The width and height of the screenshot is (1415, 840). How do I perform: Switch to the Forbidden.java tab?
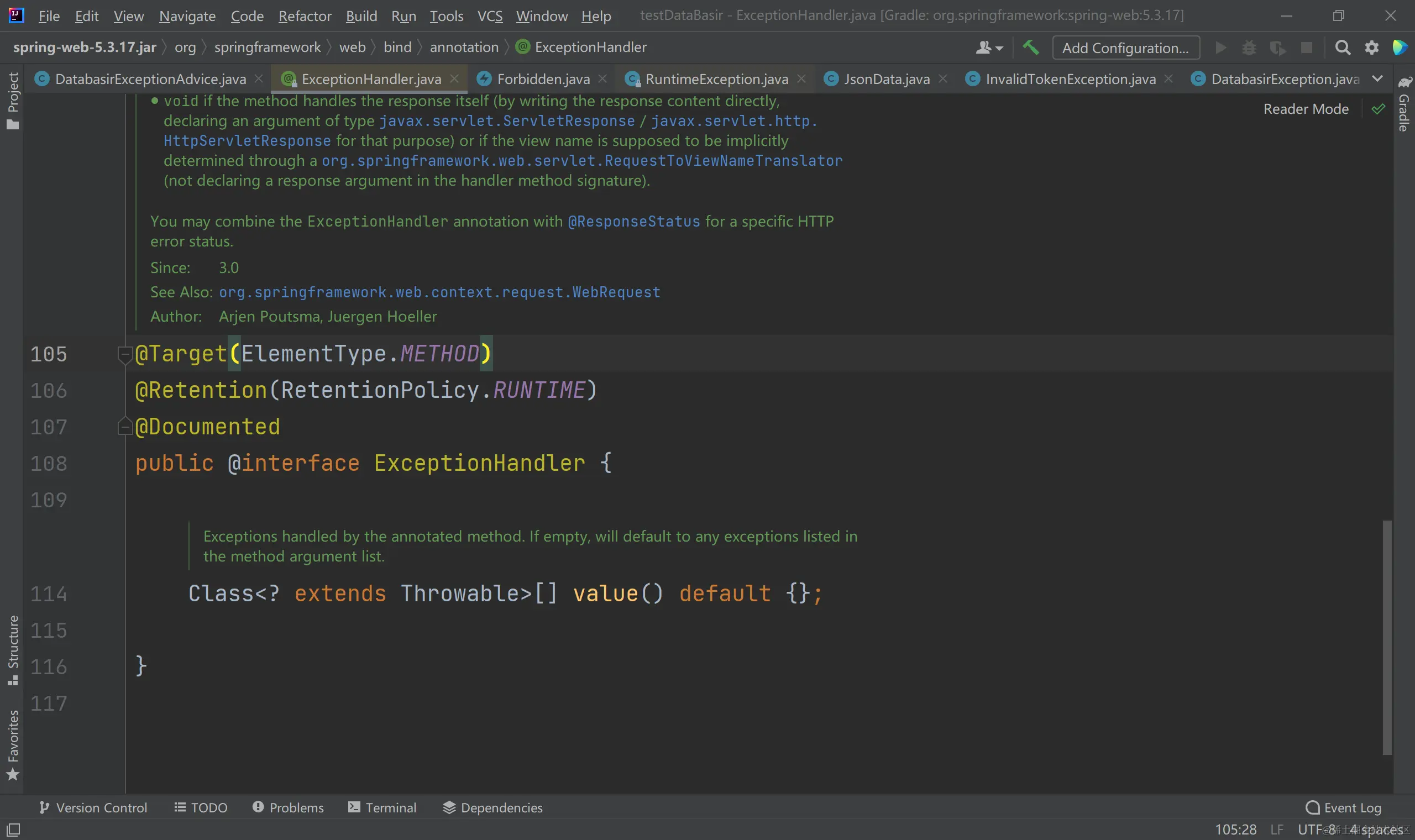coord(542,78)
